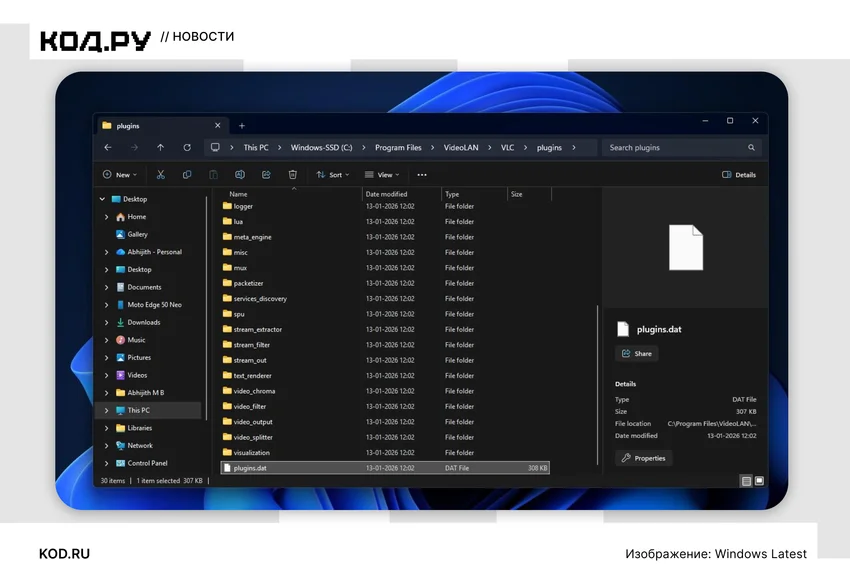Screen dimensions: 850x582
Task: Go back with the left arrow
Action: pyautogui.click(x=108, y=147)
